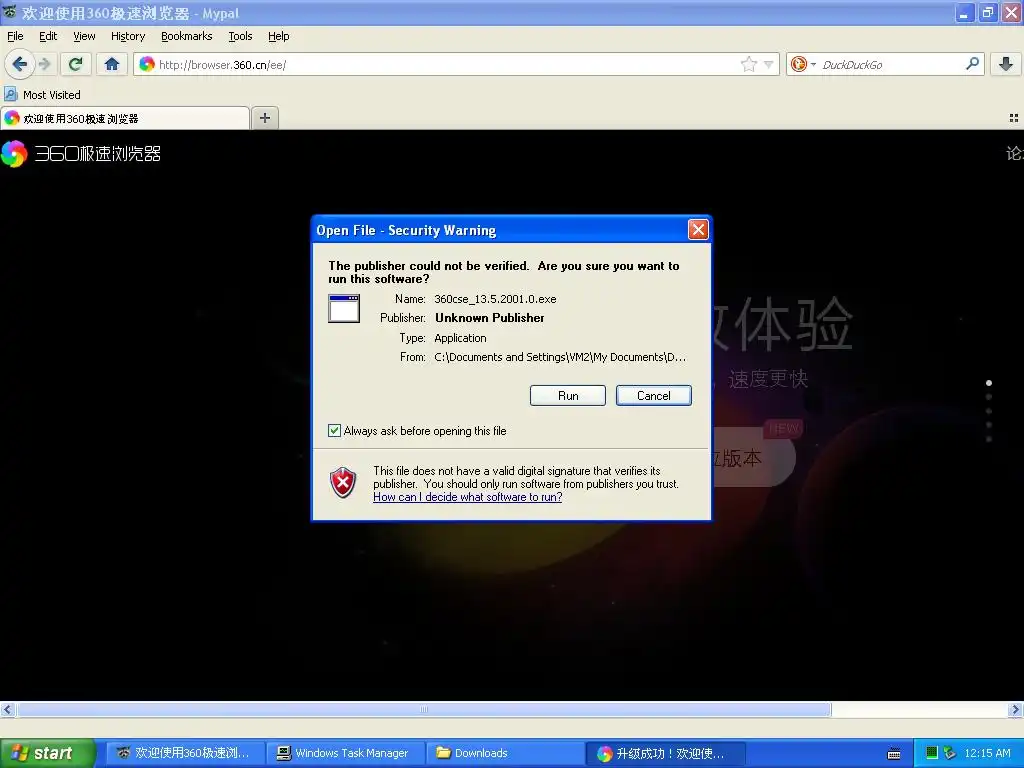This screenshot has width=1024, height=768.
Task: Open the Downloads folder taskbar button
Action: 505,753
